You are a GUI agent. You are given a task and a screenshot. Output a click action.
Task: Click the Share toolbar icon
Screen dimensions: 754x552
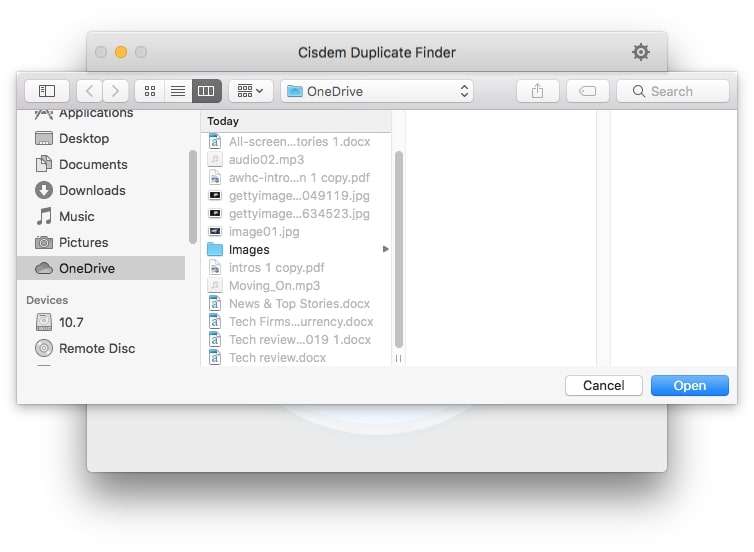pyautogui.click(x=537, y=91)
